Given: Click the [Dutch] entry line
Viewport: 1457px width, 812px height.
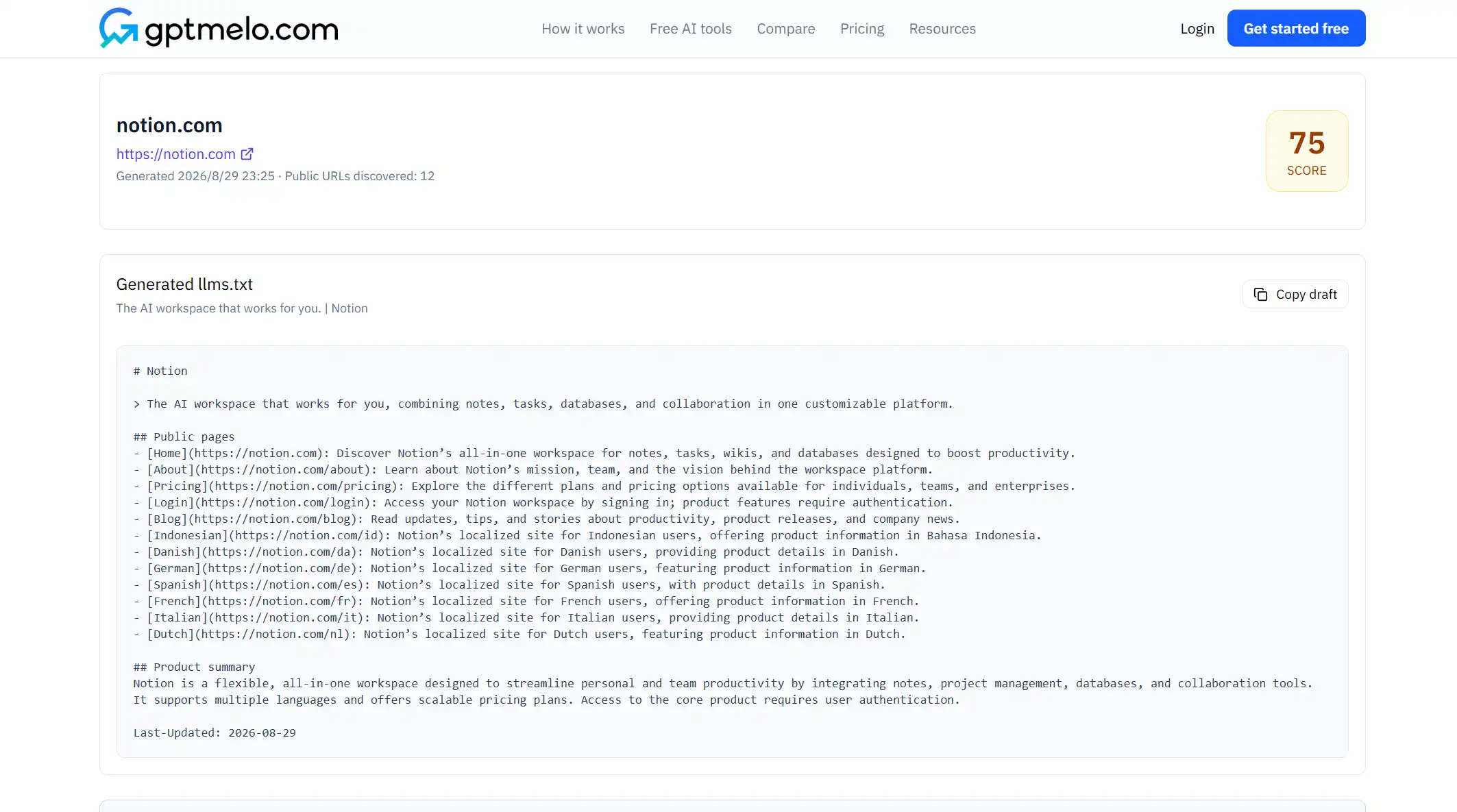Looking at the screenshot, I should coord(519,634).
